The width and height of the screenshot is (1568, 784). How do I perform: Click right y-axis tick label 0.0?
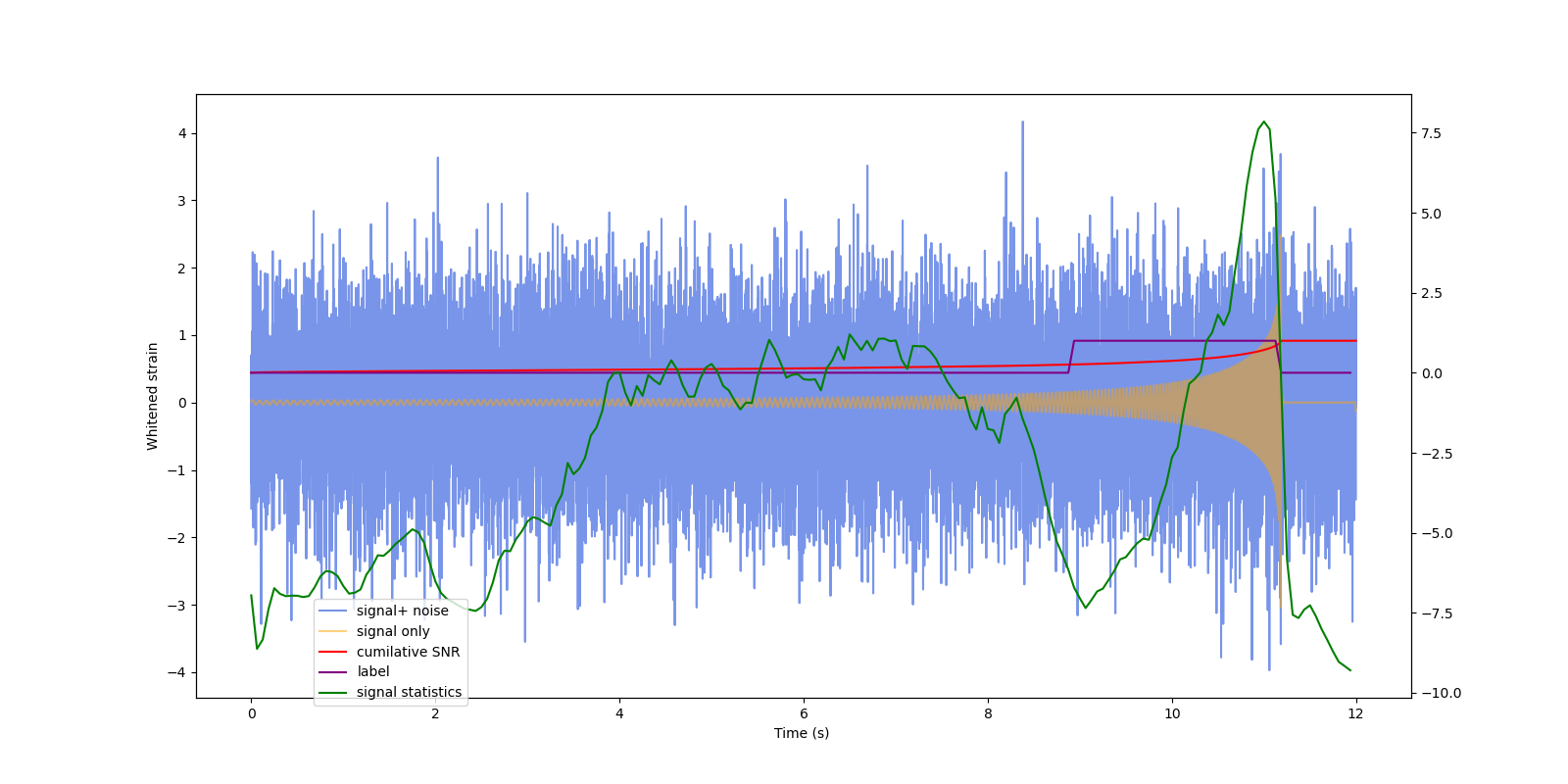1431,373
